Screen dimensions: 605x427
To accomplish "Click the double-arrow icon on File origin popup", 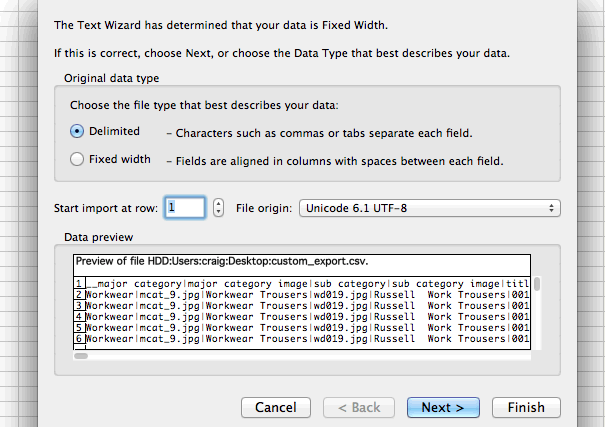I will 551,208.
